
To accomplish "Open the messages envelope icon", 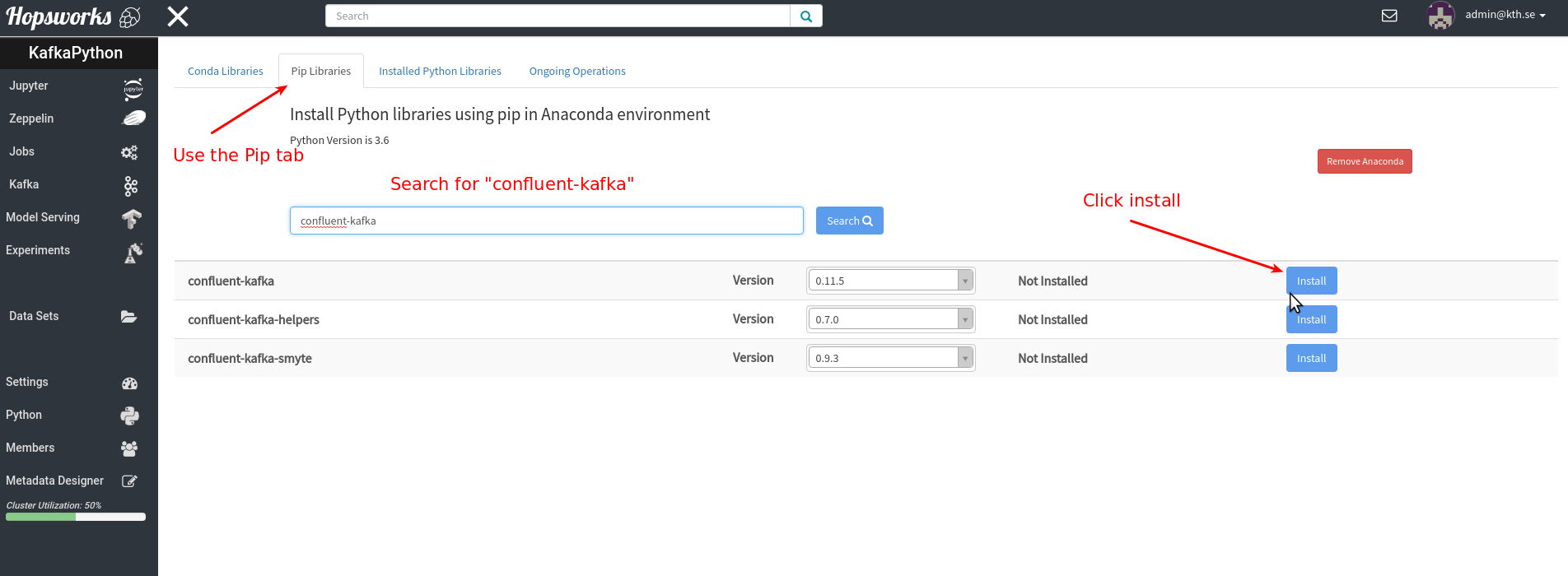I will click(1389, 16).
